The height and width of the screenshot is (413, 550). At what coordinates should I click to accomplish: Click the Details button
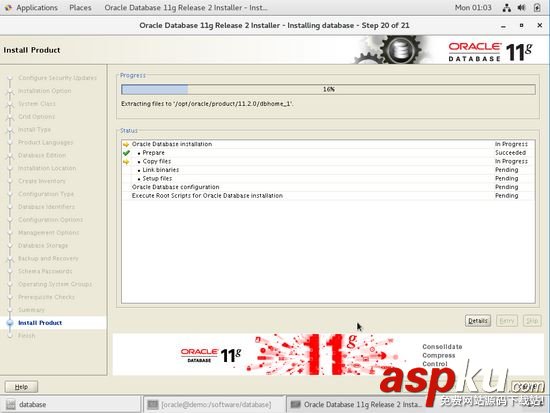[x=478, y=321]
